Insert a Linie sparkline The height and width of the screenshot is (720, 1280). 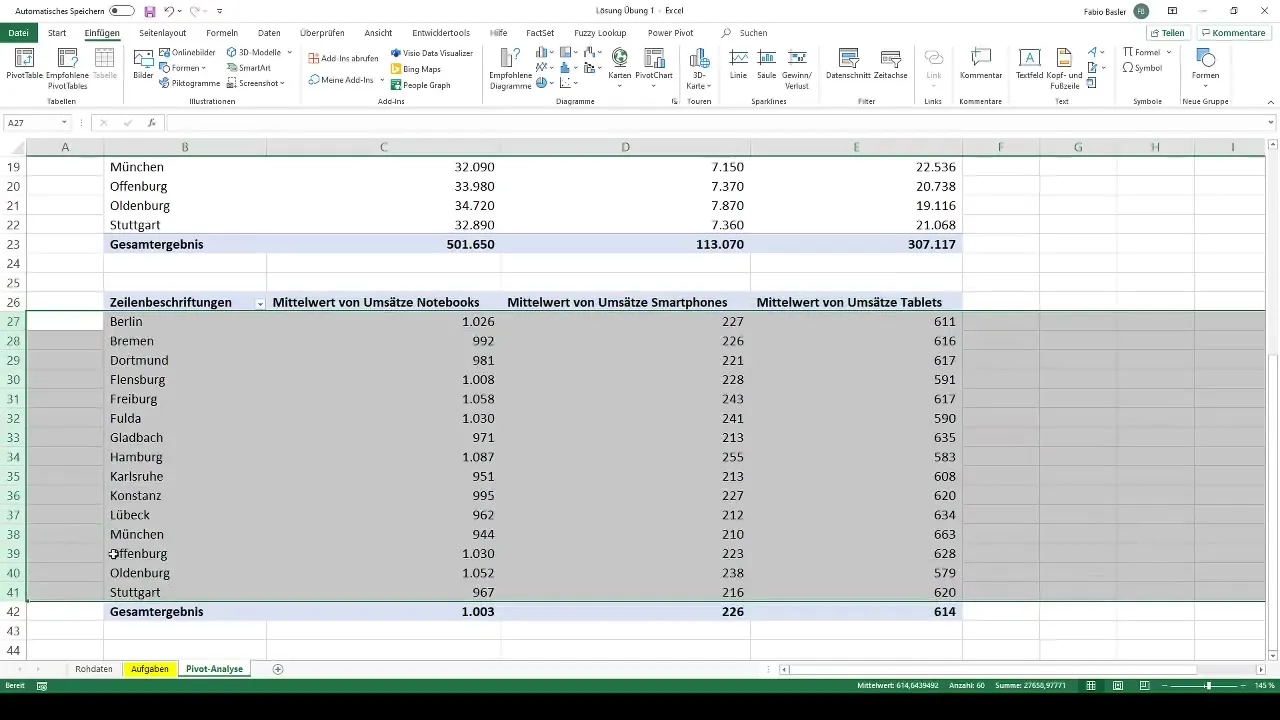tap(739, 64)
